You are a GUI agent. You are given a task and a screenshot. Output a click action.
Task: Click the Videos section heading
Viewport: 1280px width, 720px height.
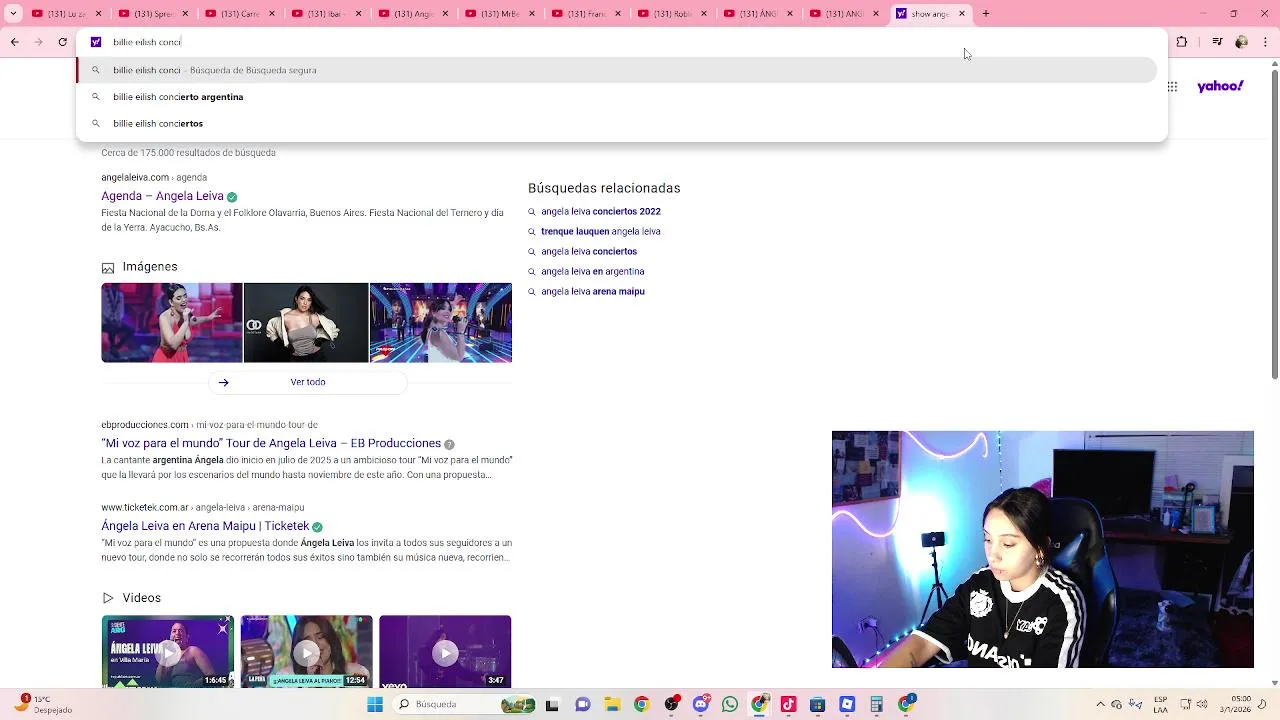(x=141, y=598)
